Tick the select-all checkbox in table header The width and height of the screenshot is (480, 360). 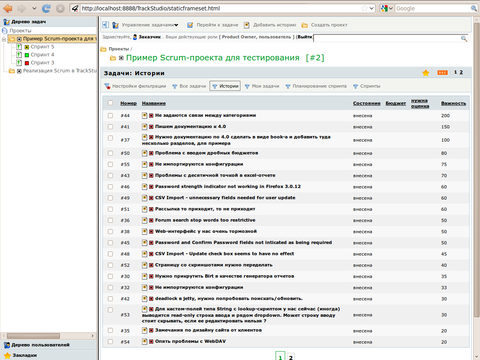coord(110,103)
